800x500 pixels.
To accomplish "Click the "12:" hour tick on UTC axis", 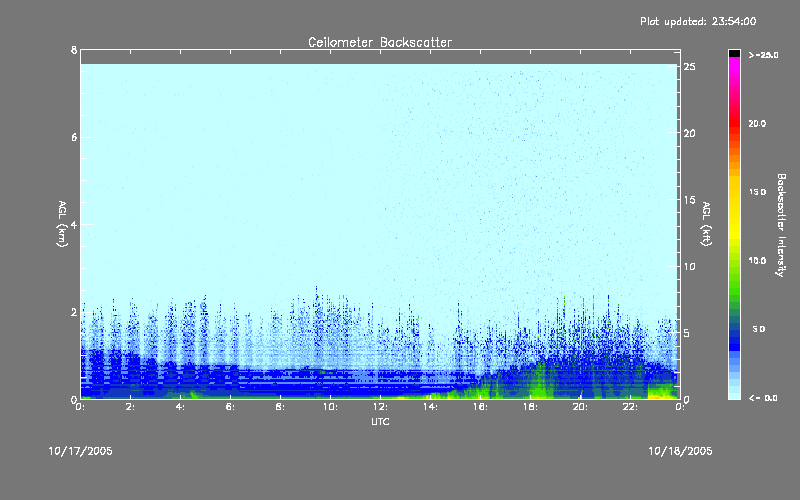I will [x=380, y=407].
